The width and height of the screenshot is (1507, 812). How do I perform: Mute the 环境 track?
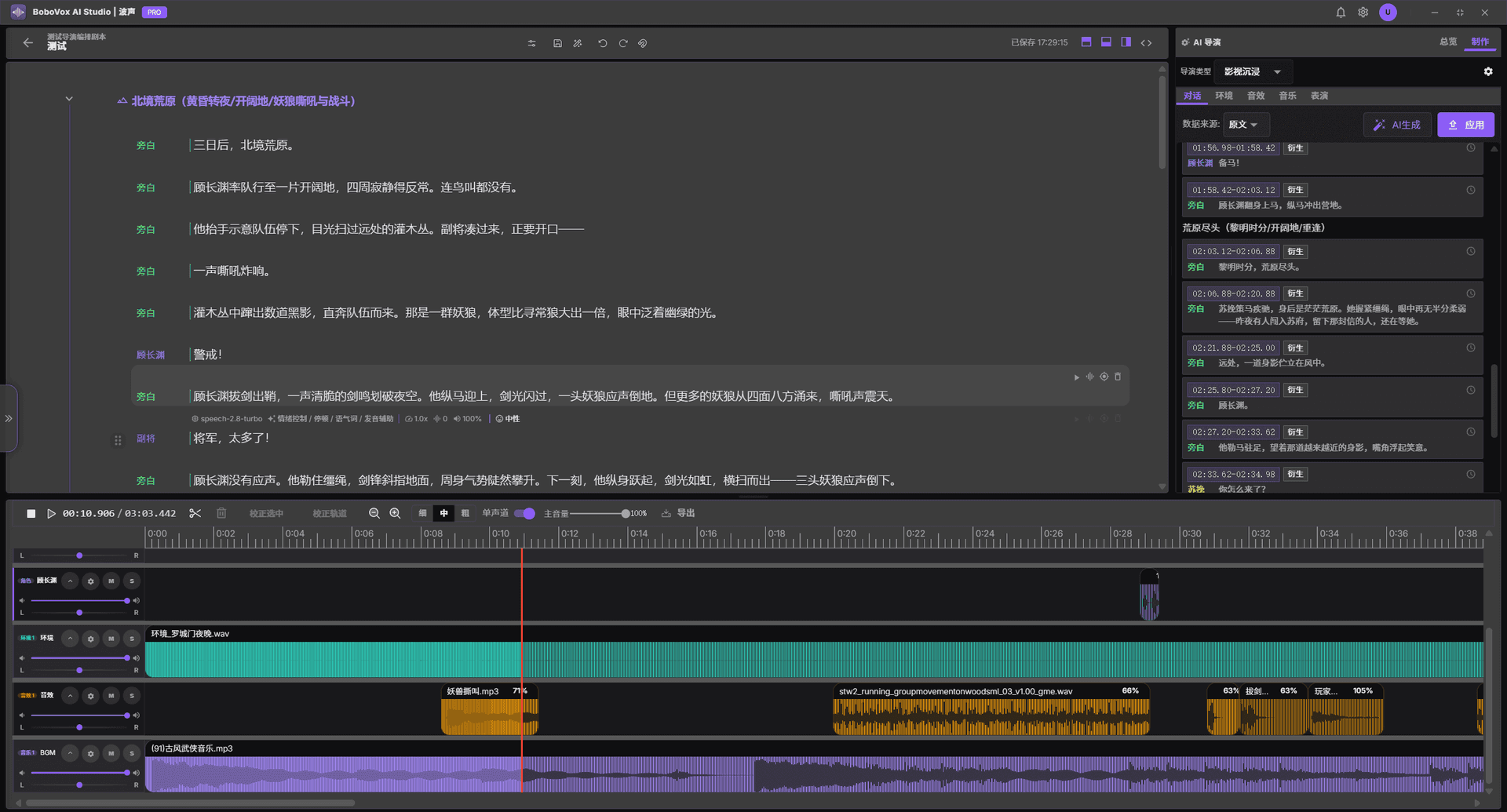click(x=111, y=639)
